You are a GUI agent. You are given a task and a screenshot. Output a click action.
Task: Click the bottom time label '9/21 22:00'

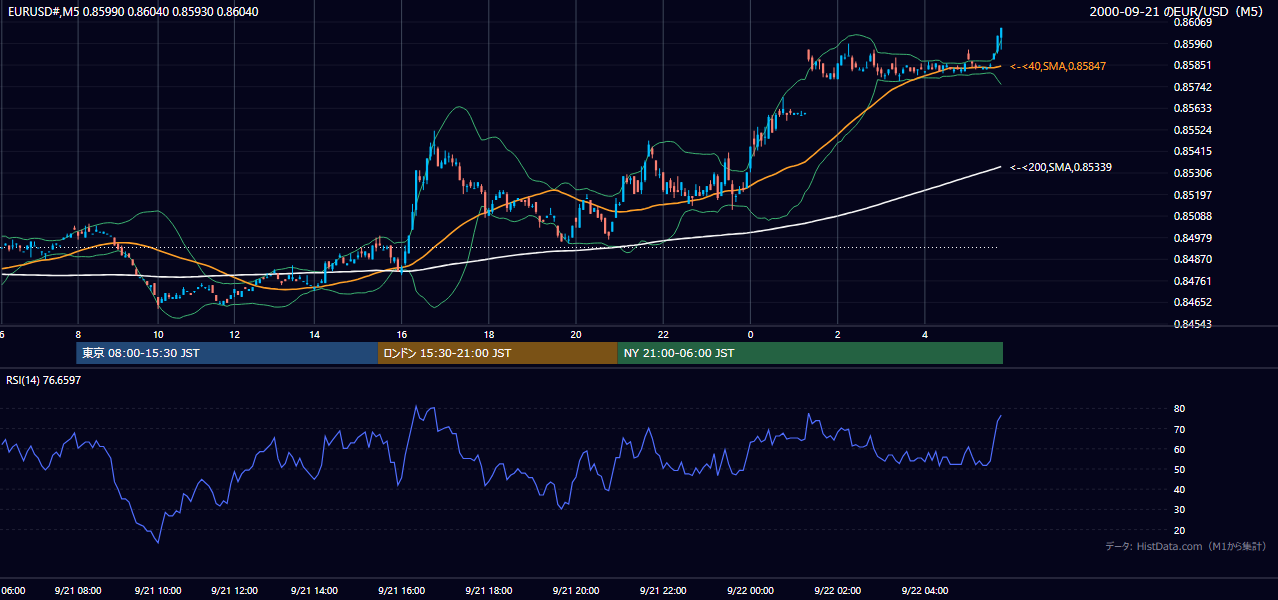(x=663, y=590)
